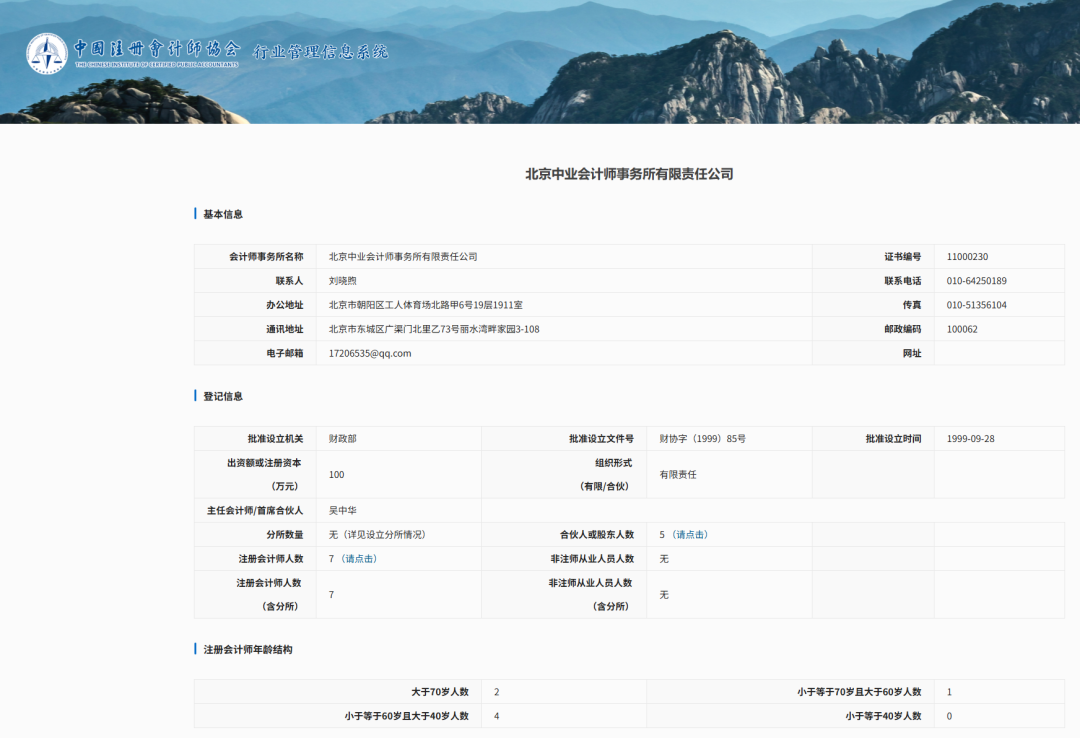This screenshot has height=738, width=1080.
Task: Click certificate number 11000230
Action: [967, 256]
